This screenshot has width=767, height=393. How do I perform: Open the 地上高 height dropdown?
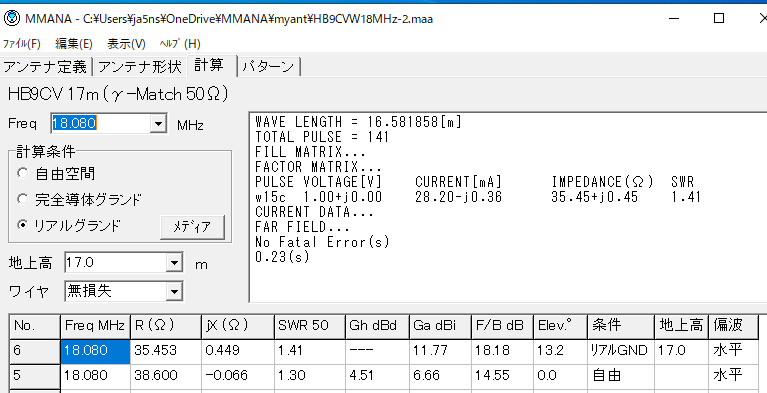click(174, 264)
